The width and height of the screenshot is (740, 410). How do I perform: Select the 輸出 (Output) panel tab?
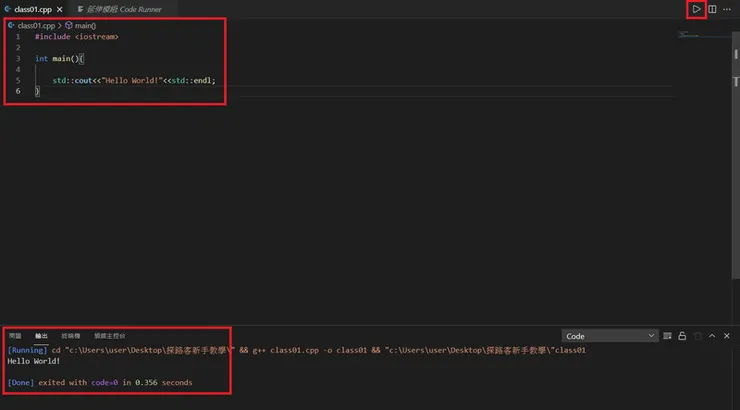coord(42,336)
